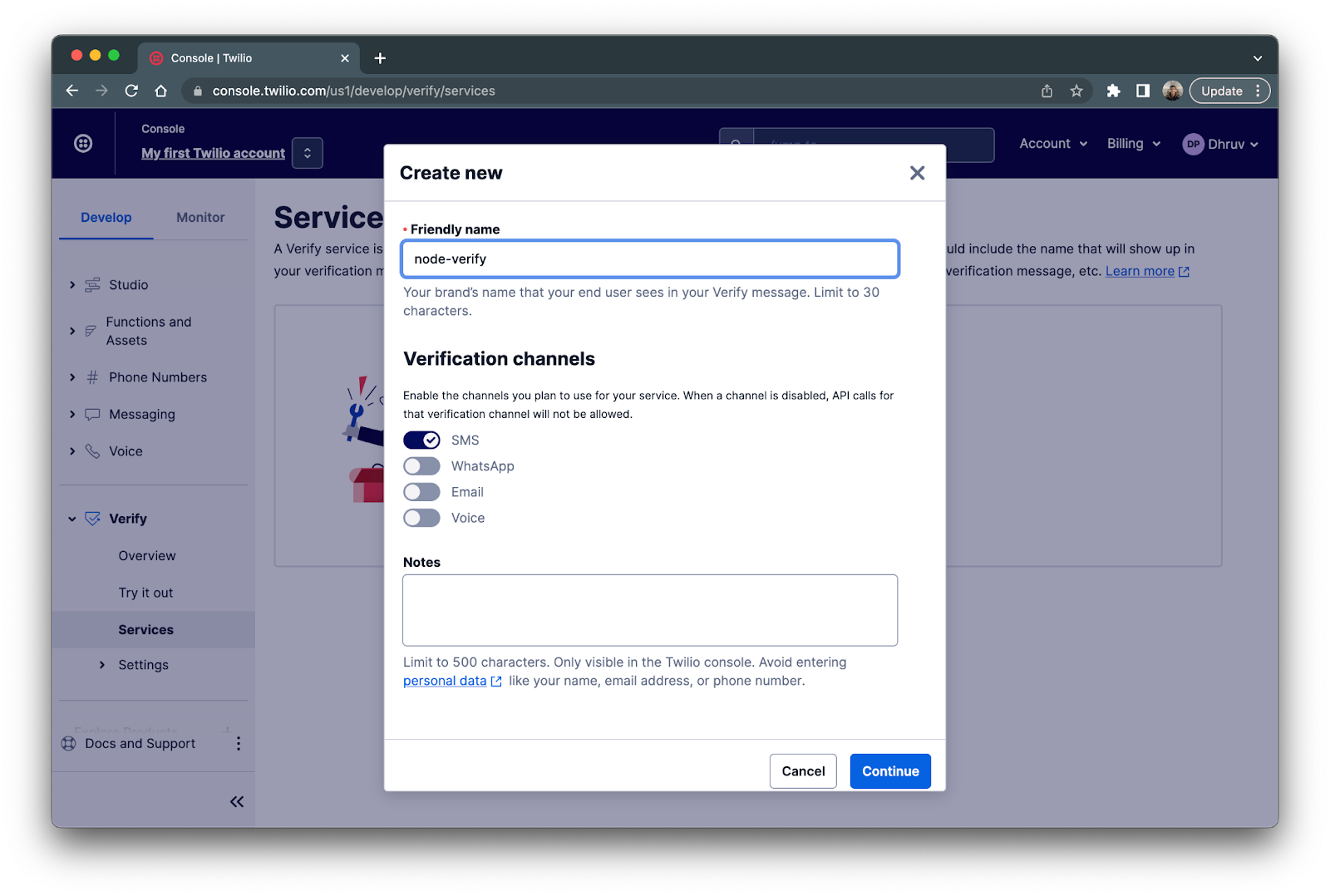Expand the Voice sidebar chevron
The width and height of the screenshot is (1330, 896).
(72, 451)
